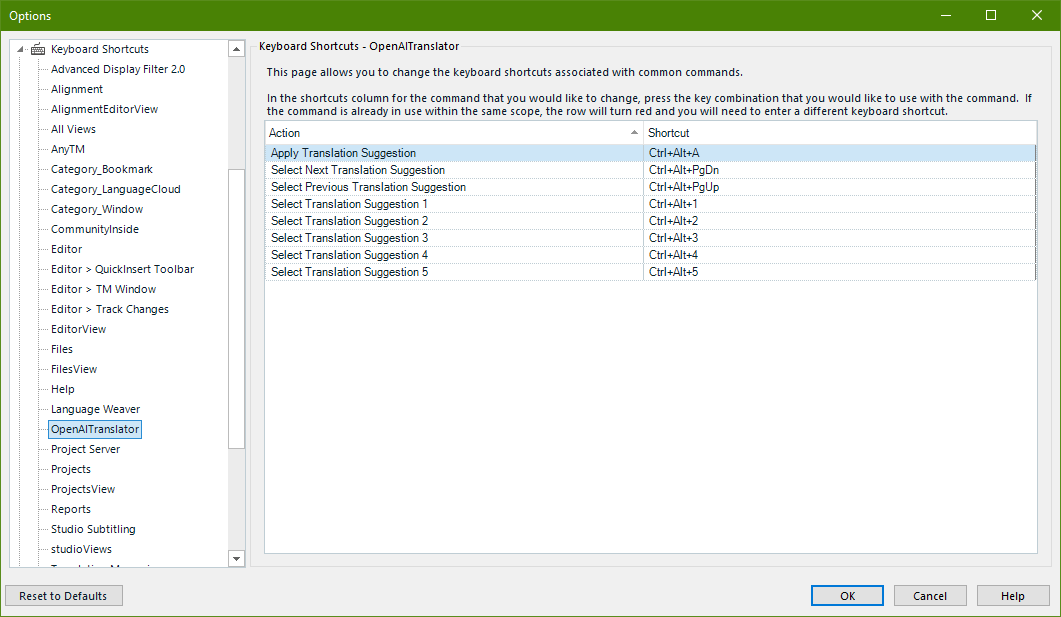Edit the Ctrl+Alt+PgUp shortcut cell
Screen dimensions: 1061x617
840,187
